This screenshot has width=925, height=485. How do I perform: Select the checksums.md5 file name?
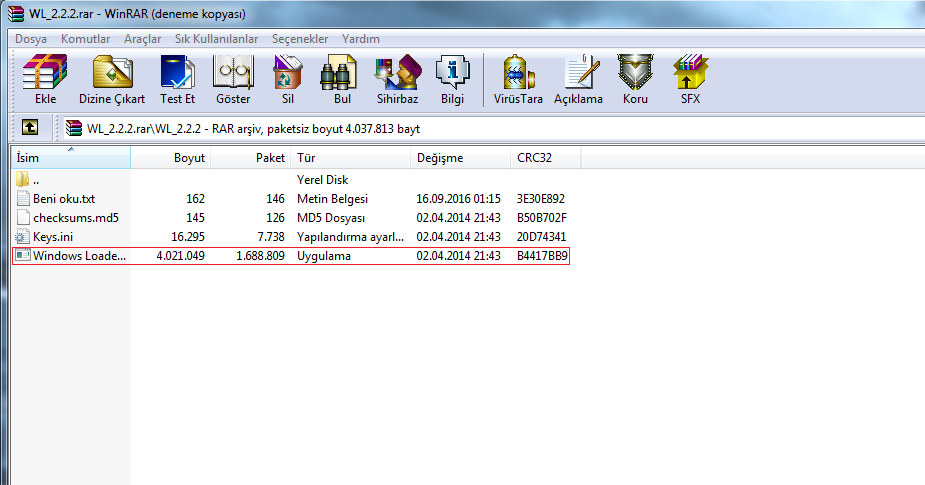coord(76,218)
